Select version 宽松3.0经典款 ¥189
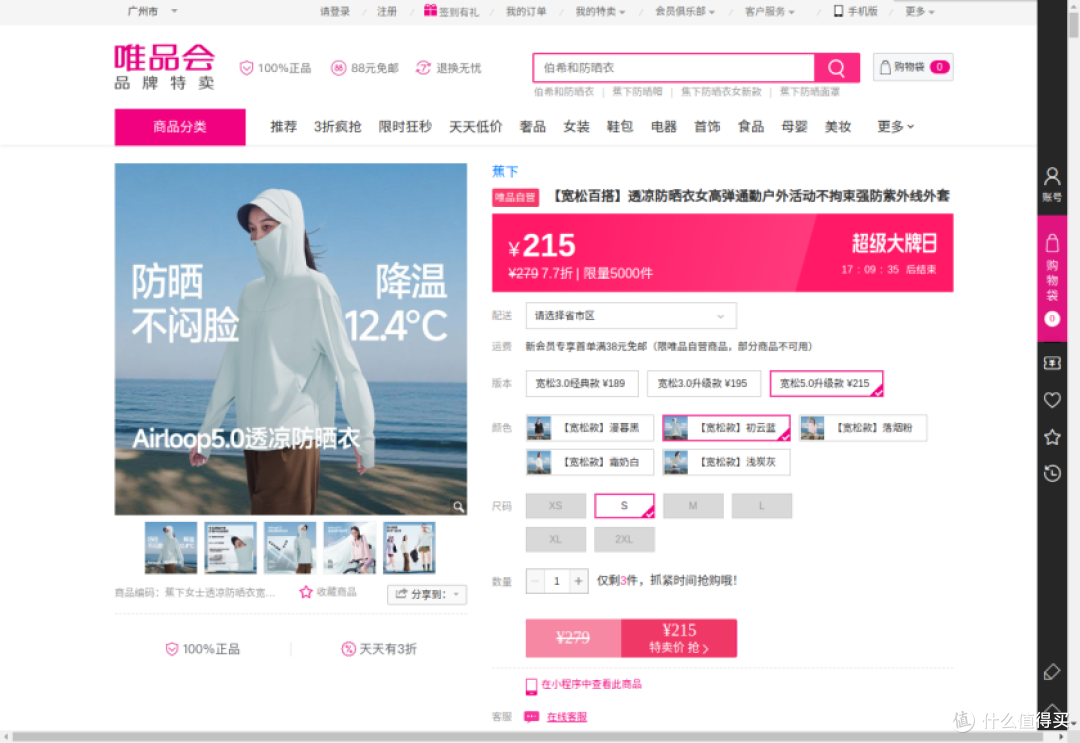The image size is (1080, 743). click(581, 384)
